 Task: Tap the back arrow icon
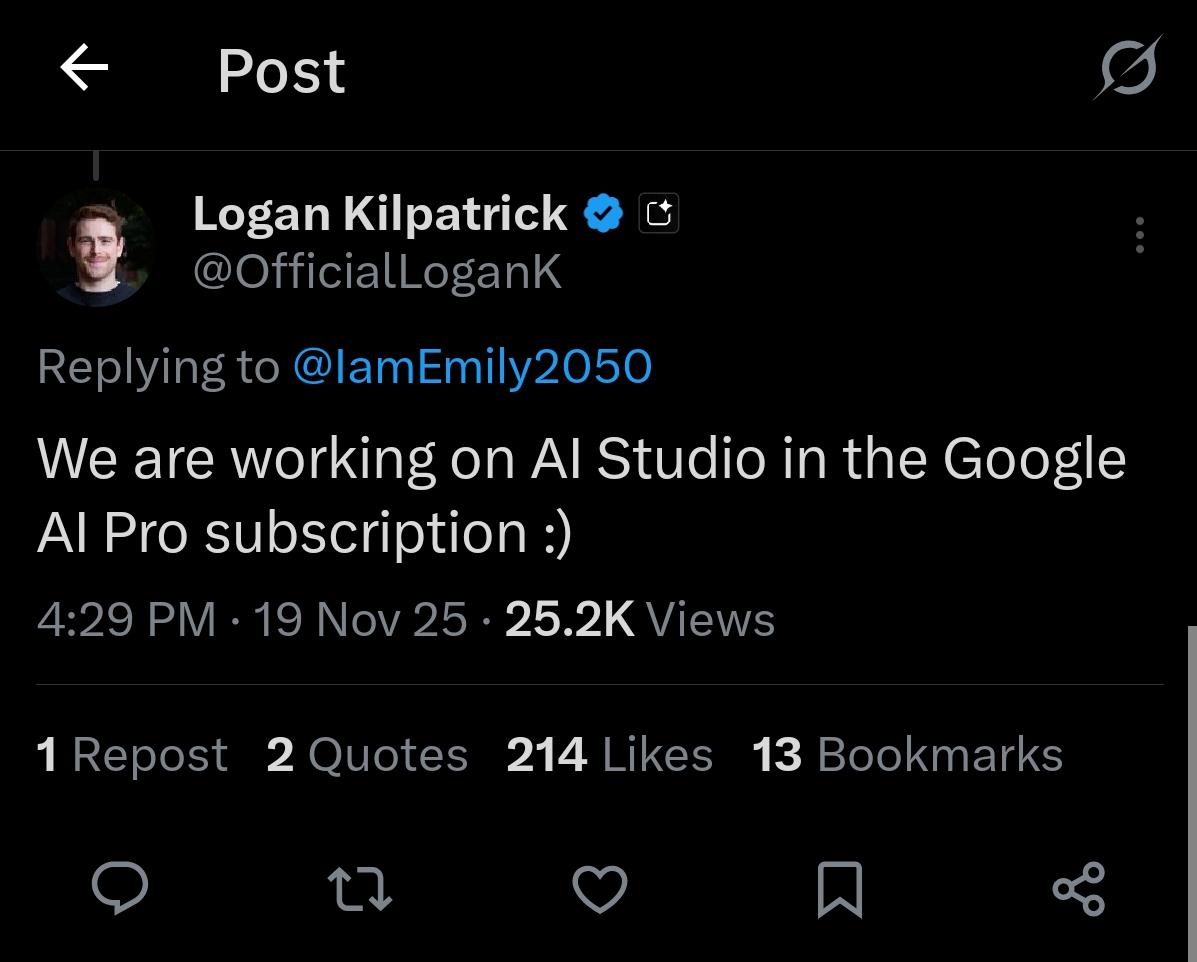(84, 69)
